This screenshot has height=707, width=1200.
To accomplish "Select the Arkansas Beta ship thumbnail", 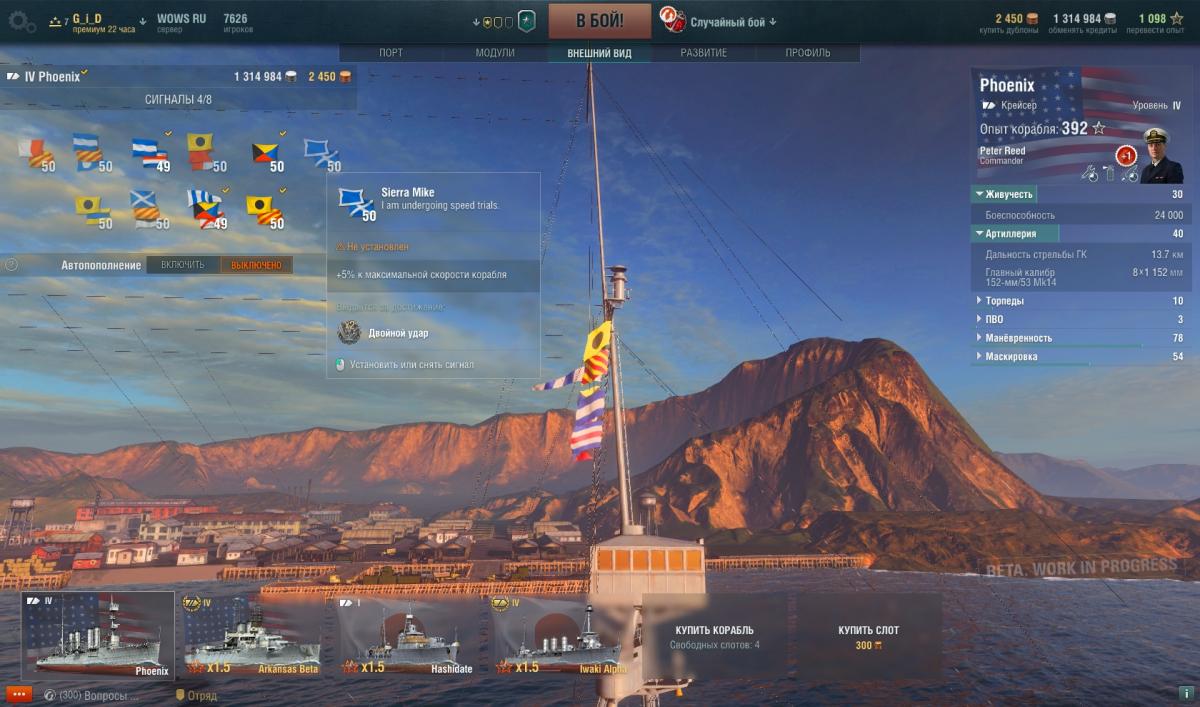I will [251, 635].
